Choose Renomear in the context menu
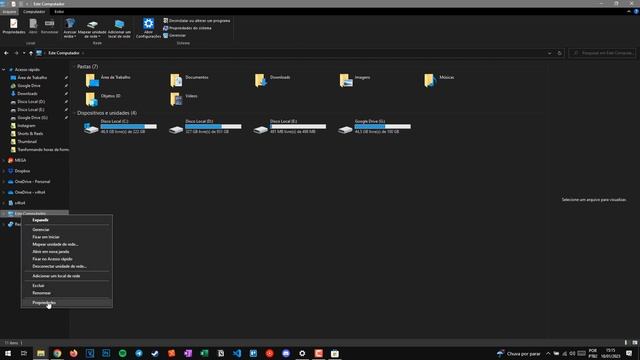This screenshot has width=640, height=360. click(67, 293)
